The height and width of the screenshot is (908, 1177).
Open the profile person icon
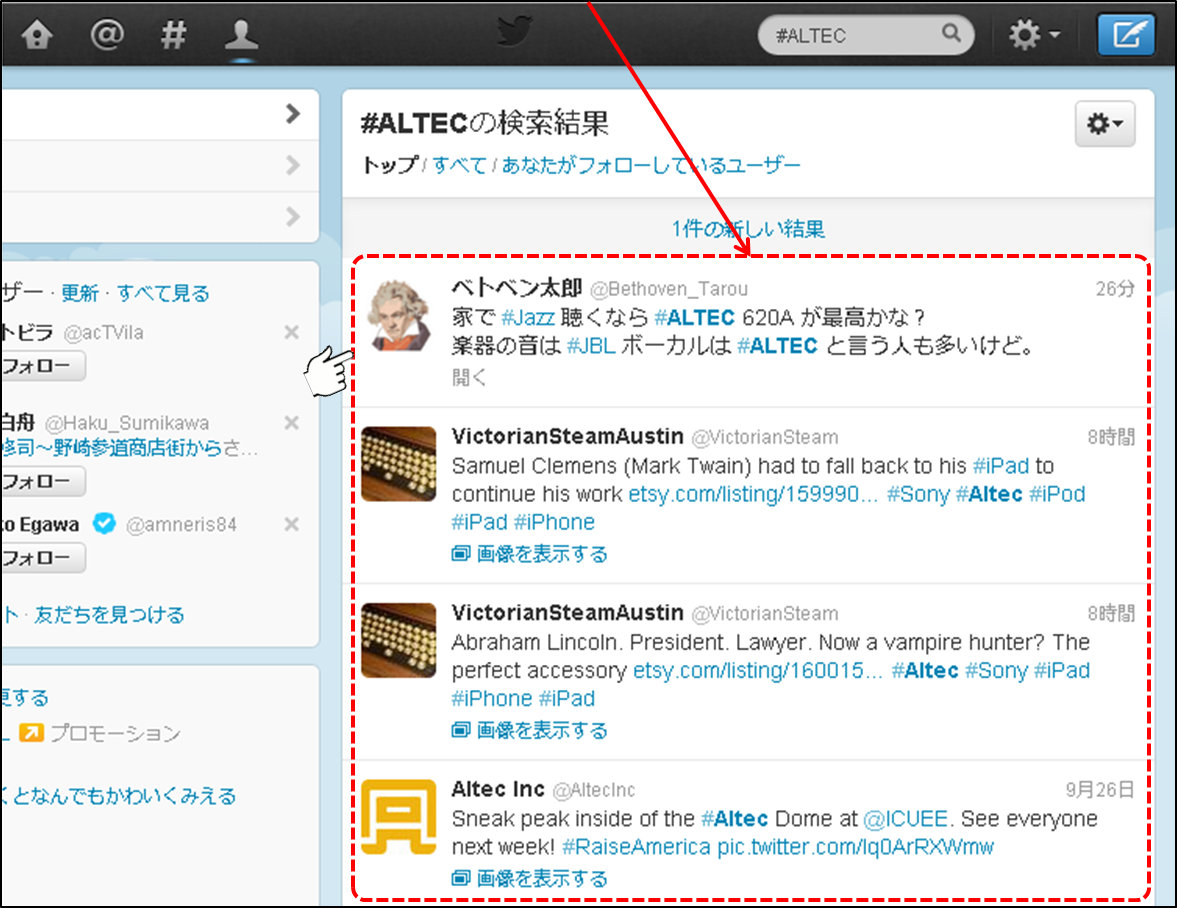(241, 35)
